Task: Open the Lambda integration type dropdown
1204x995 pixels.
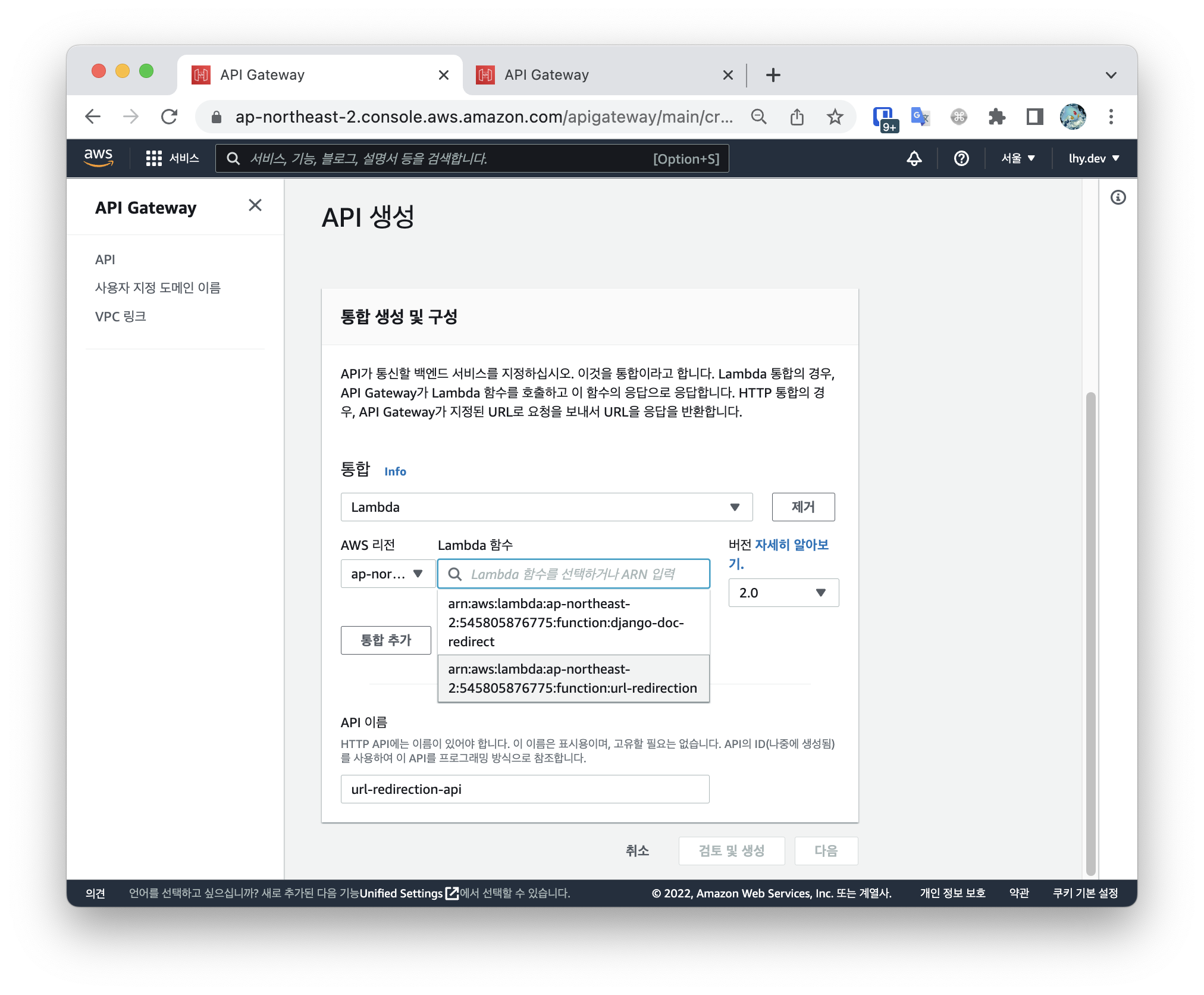Action: [547, 507]
